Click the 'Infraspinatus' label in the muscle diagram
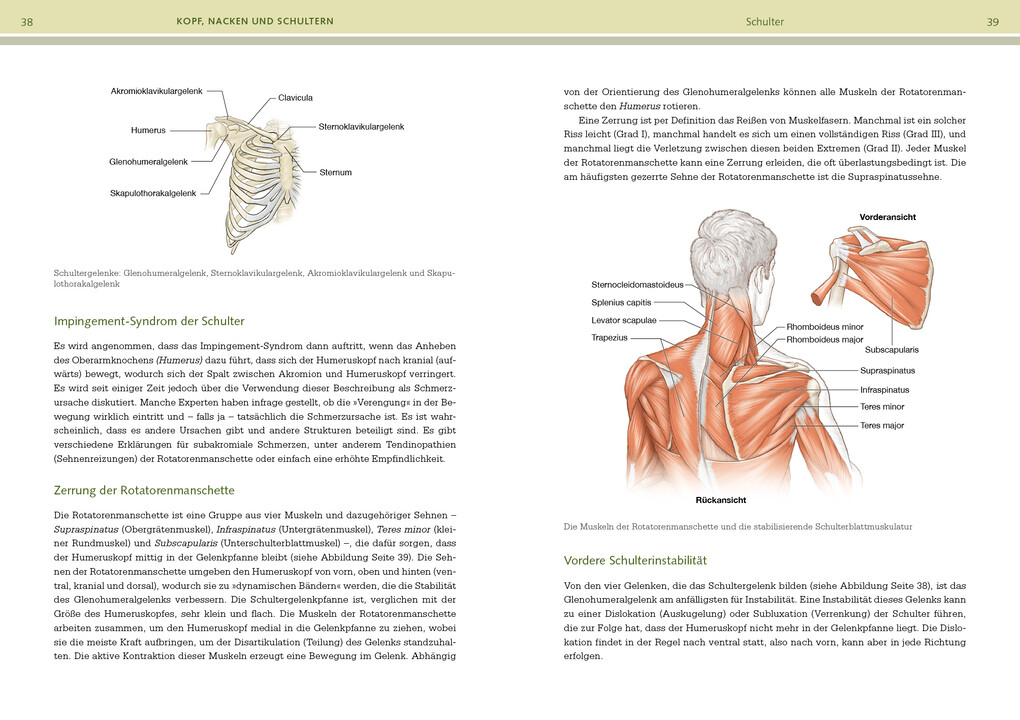1020x720 pixels. (885, 390)
